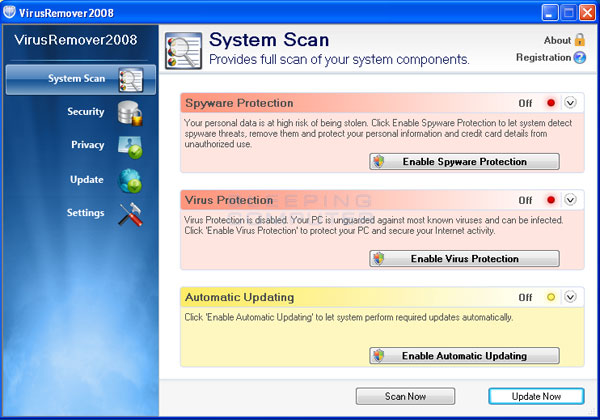Select System Scan in the sidebar
600x420 pixels.
81,80
